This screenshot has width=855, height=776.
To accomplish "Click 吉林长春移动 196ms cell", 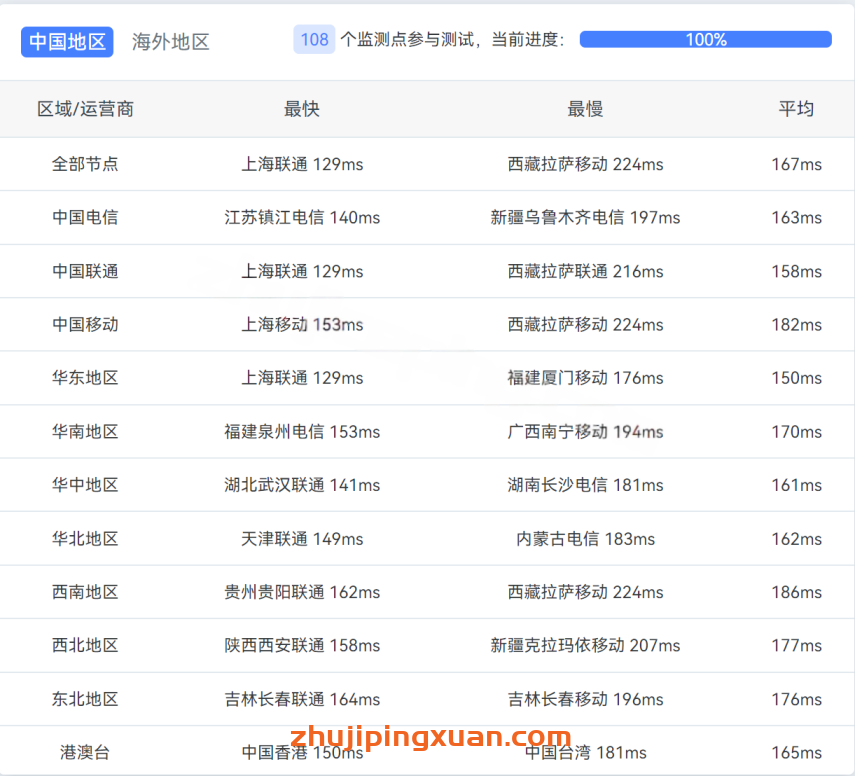I will 585,699.
